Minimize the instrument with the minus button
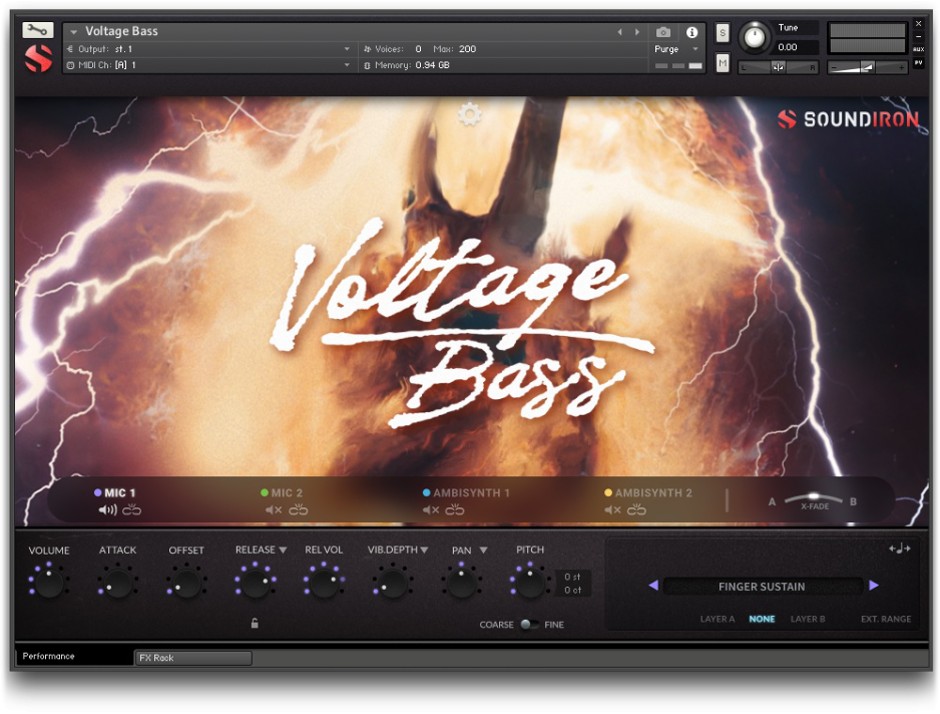 coord(918,37)
